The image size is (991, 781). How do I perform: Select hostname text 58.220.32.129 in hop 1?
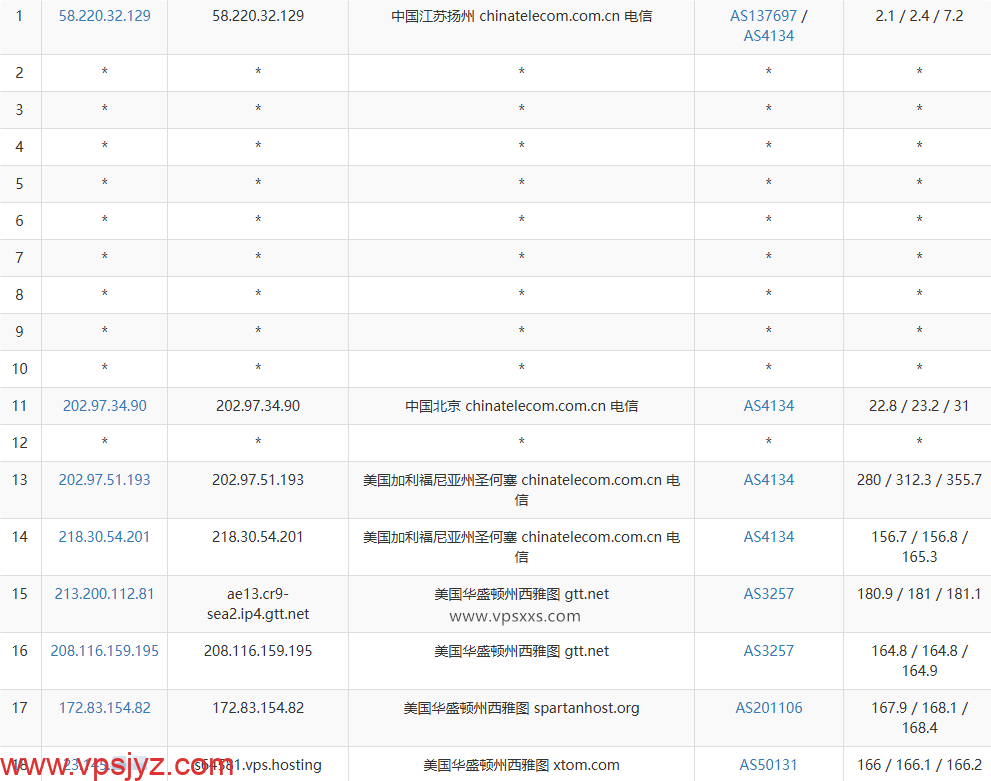[x=258, y=16]
